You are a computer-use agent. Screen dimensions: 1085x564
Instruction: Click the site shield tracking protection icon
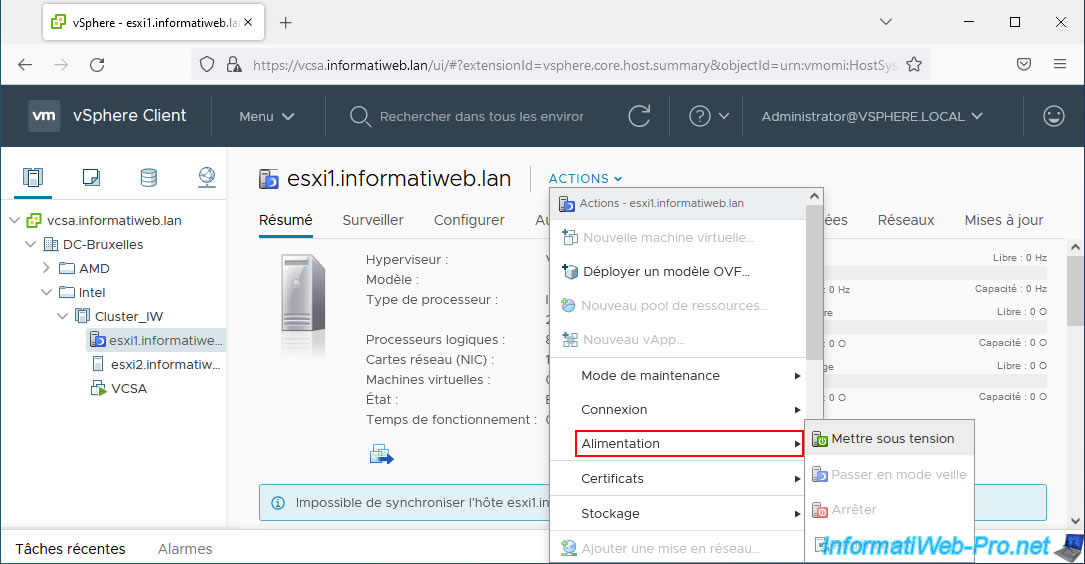point(207,64)
